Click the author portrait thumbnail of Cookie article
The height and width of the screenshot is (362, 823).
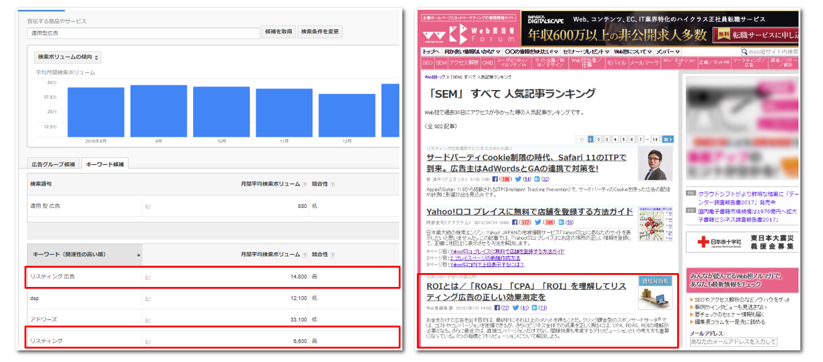click(655, 163)
